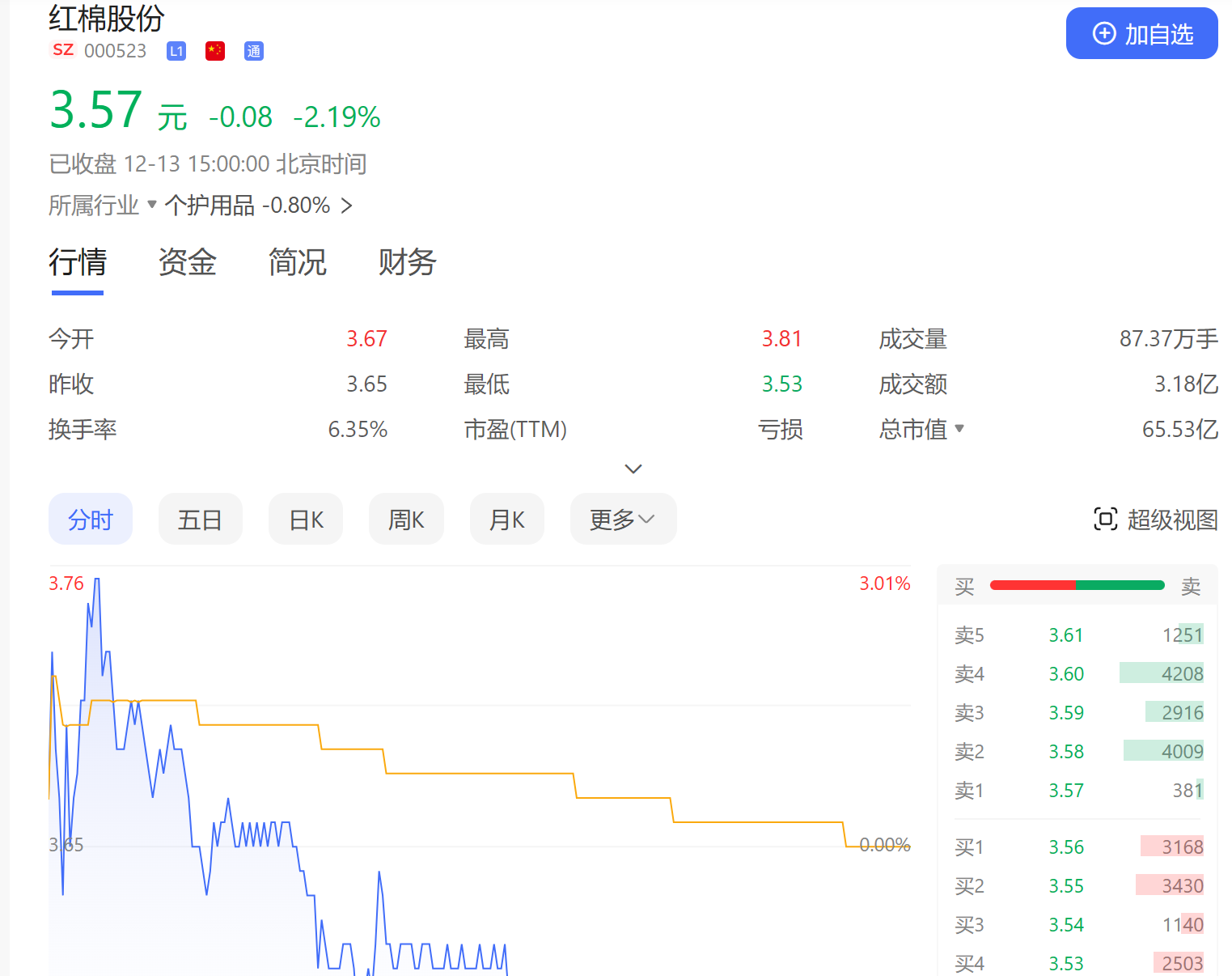The width and height of the screenshot is (1232, 976).
Task: Expand the 所属行业 industry dropdown
Action: (103, 206)
